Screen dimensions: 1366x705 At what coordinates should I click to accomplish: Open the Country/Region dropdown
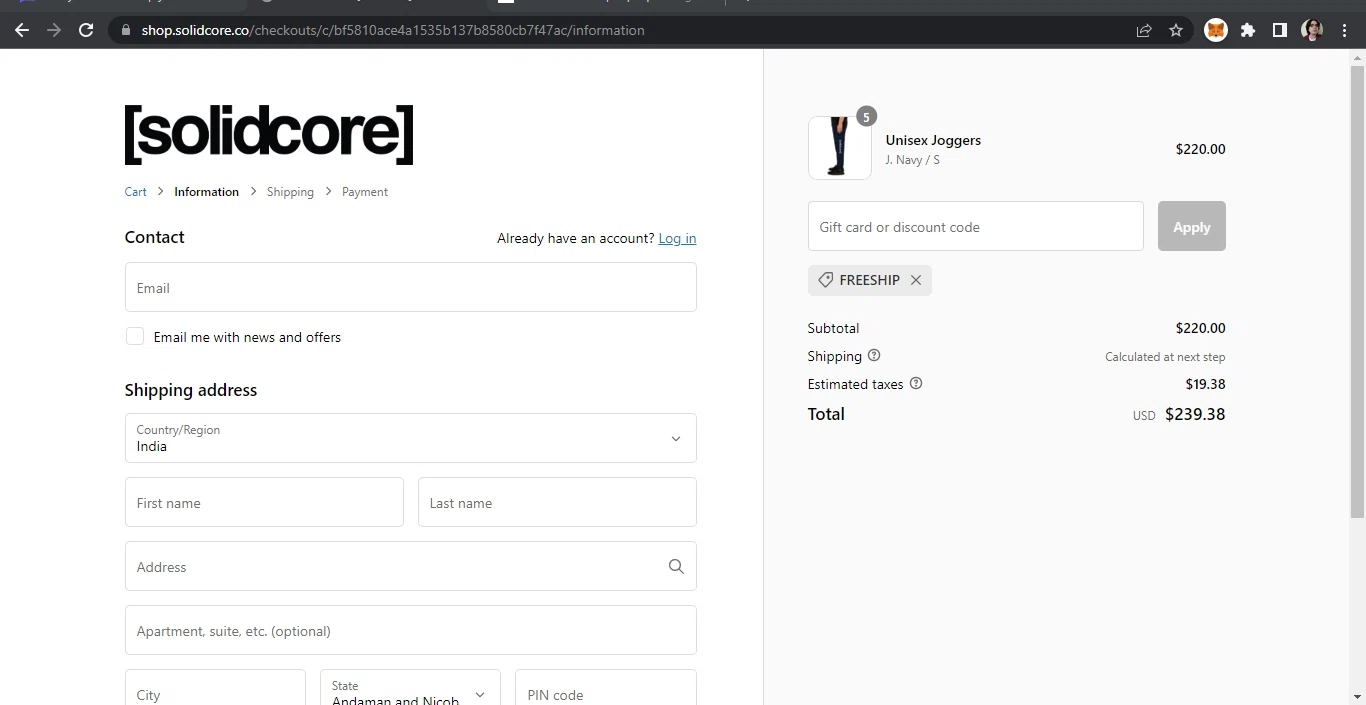(410, 438)
